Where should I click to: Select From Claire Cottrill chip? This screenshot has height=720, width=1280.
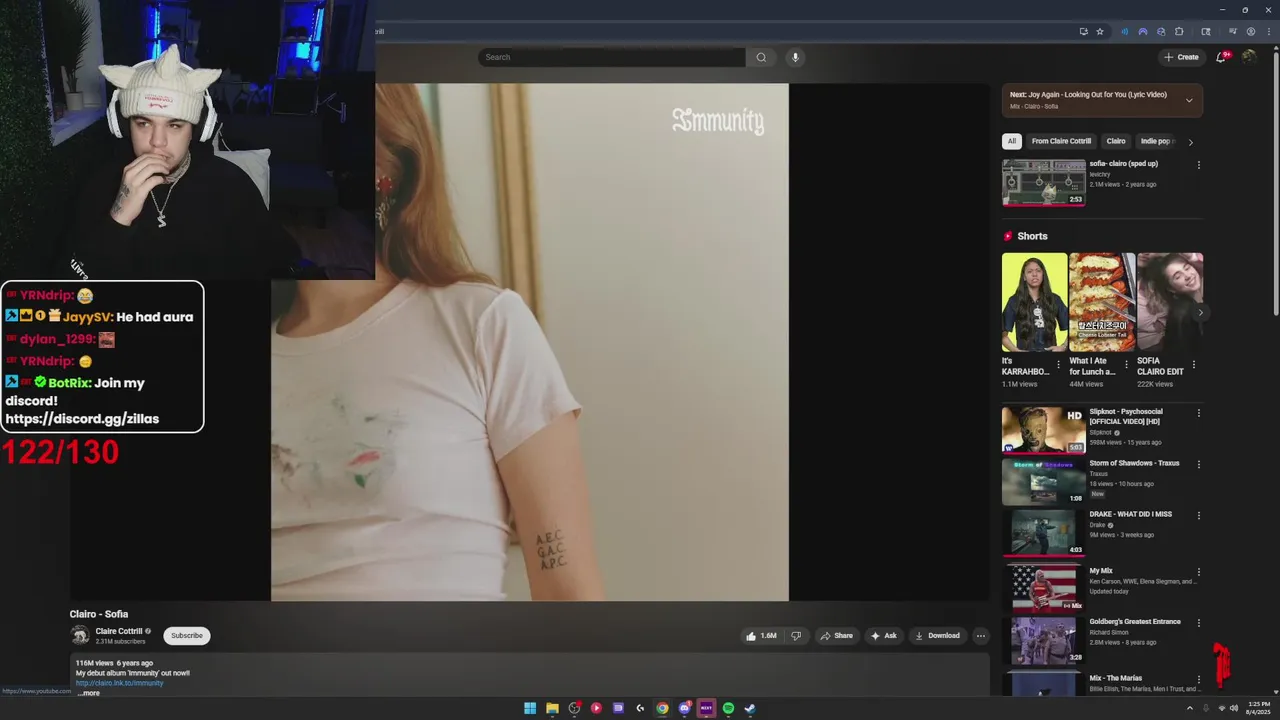(1061, 141)
